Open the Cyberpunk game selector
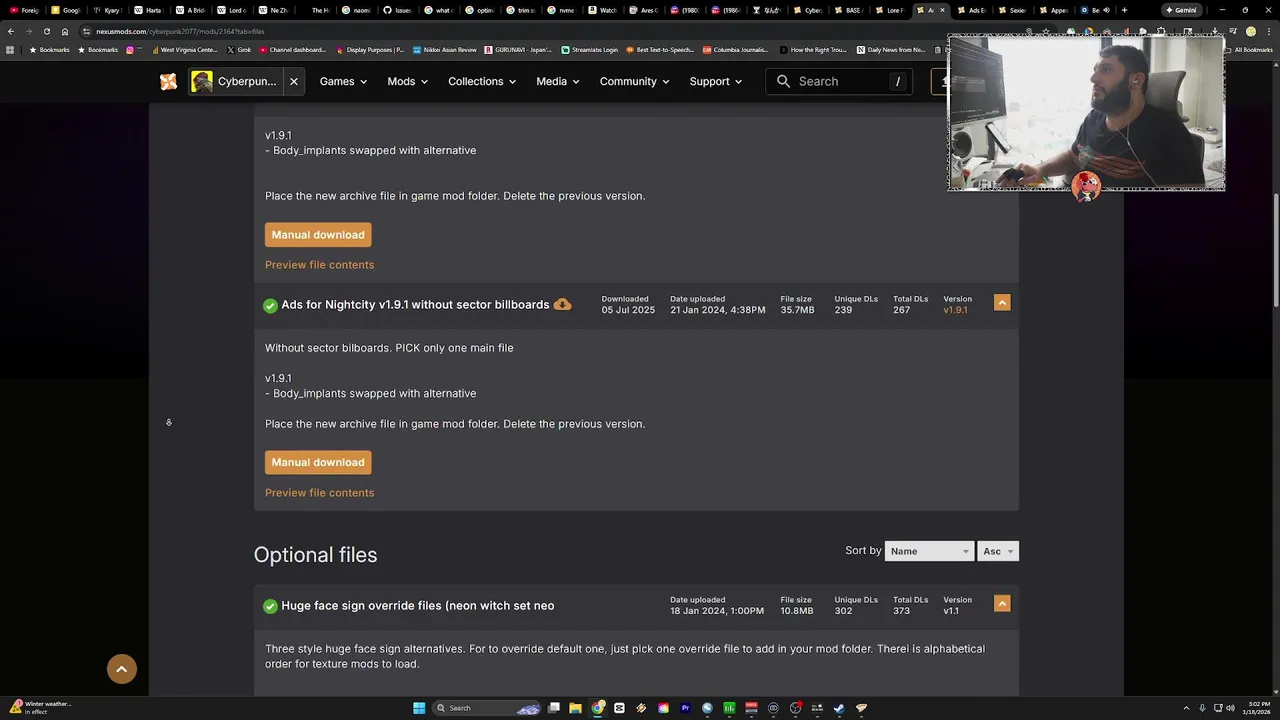The image size is (1280, 720). 235,82
